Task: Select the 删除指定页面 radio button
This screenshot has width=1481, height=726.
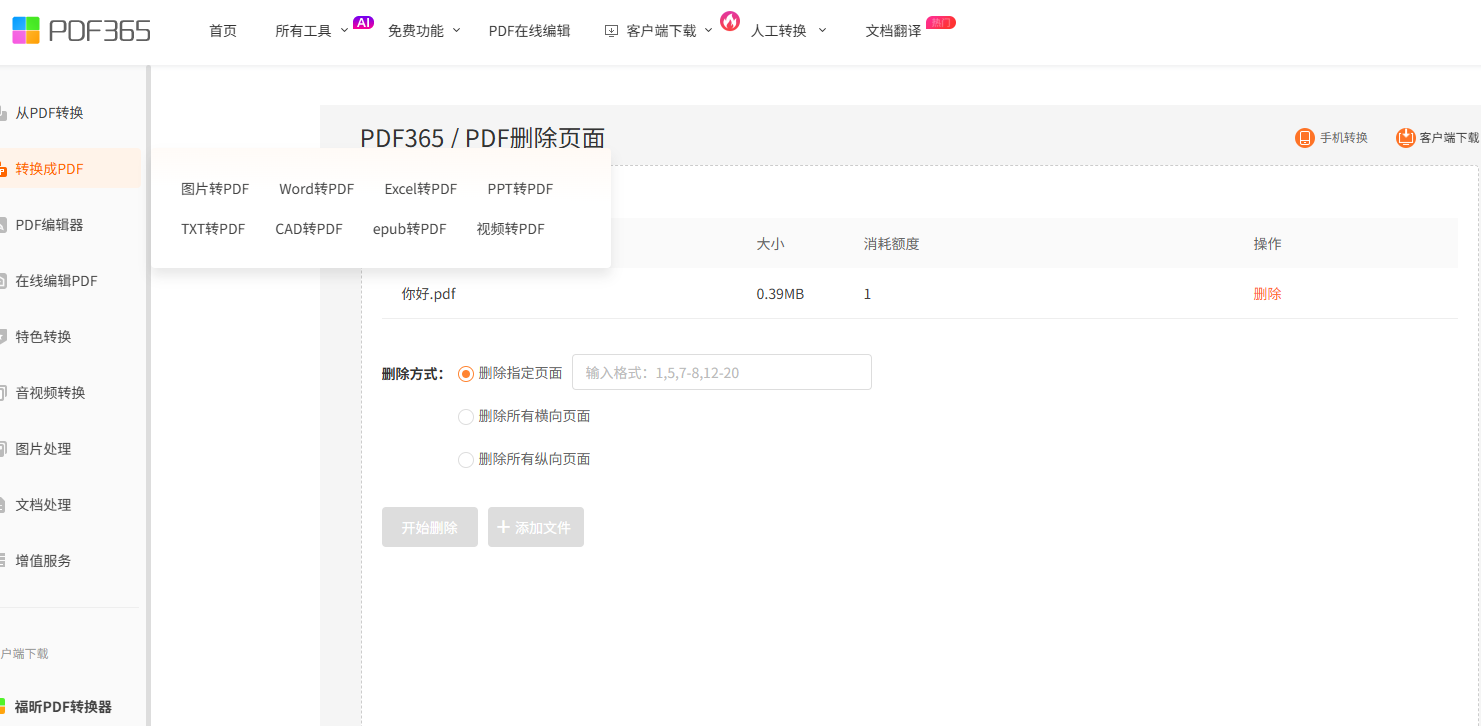Action: (465, 373)
